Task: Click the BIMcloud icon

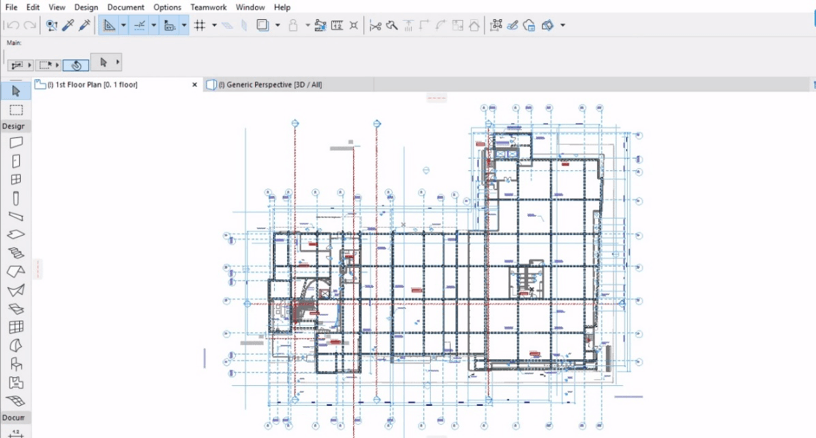Action: click(x=529, y=25)
